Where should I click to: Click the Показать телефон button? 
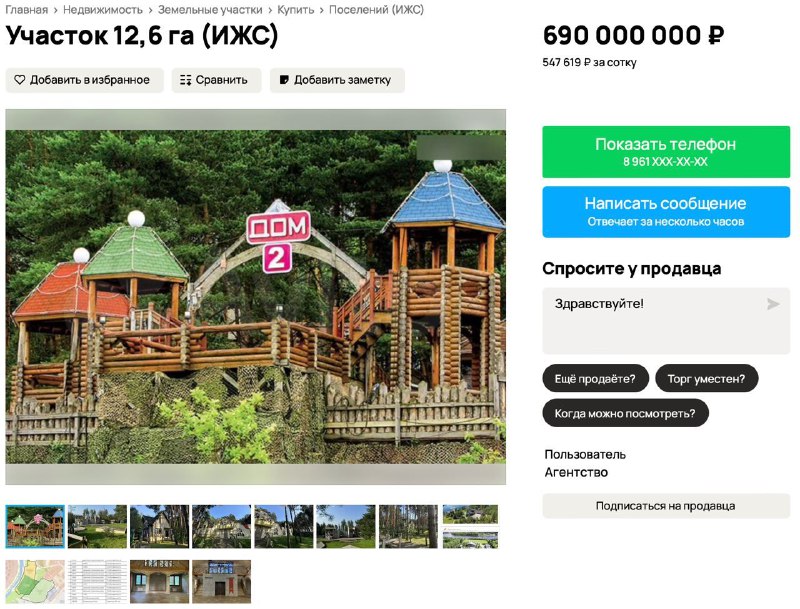(666, 152)
